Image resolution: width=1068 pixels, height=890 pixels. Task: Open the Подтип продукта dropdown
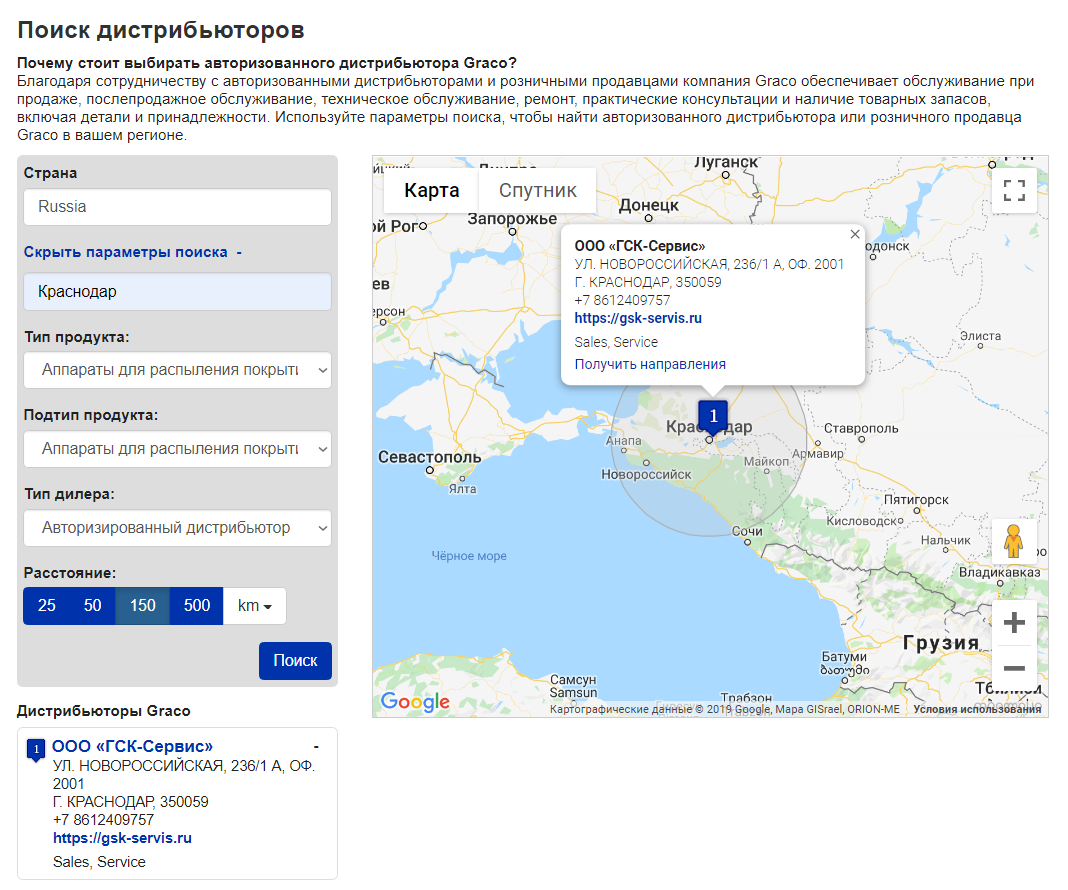coord(177,449)
